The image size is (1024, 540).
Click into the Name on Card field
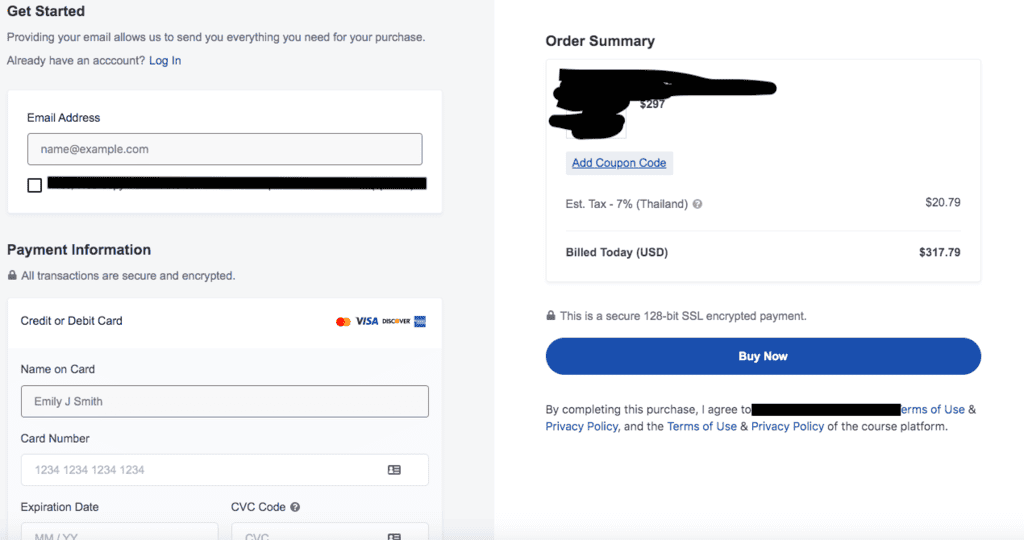coord(224,401)
